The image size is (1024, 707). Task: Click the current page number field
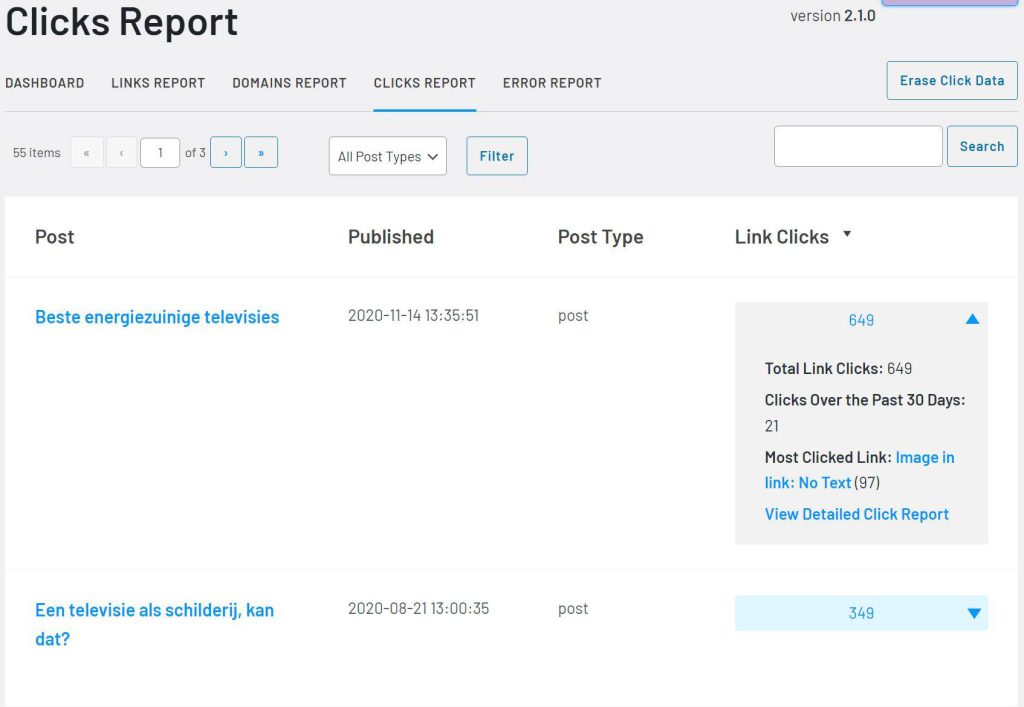(x=160, y=152)
